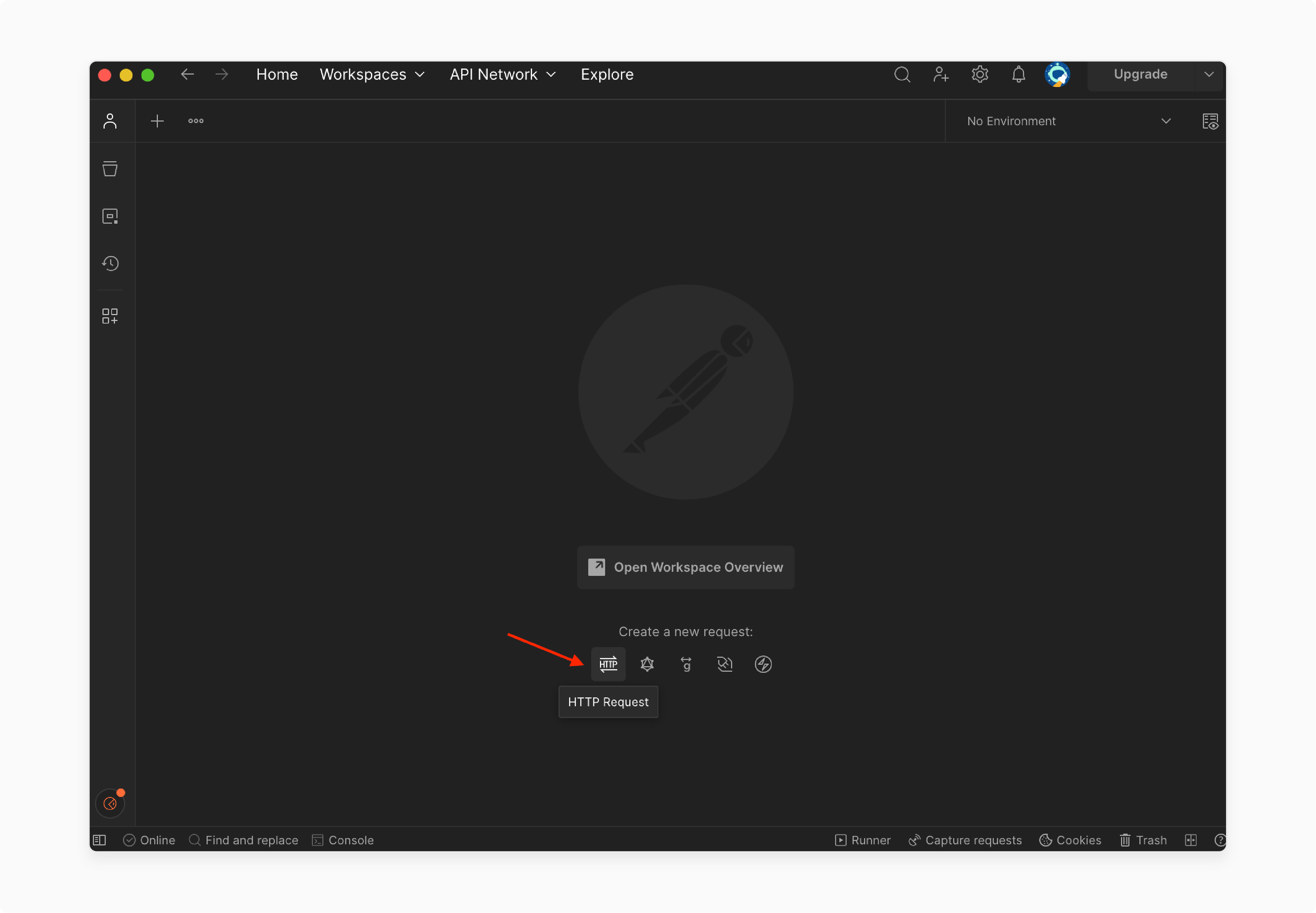
Task: Create a new GraphQL request
Action: pyautogui.click(x=647, y=664)
